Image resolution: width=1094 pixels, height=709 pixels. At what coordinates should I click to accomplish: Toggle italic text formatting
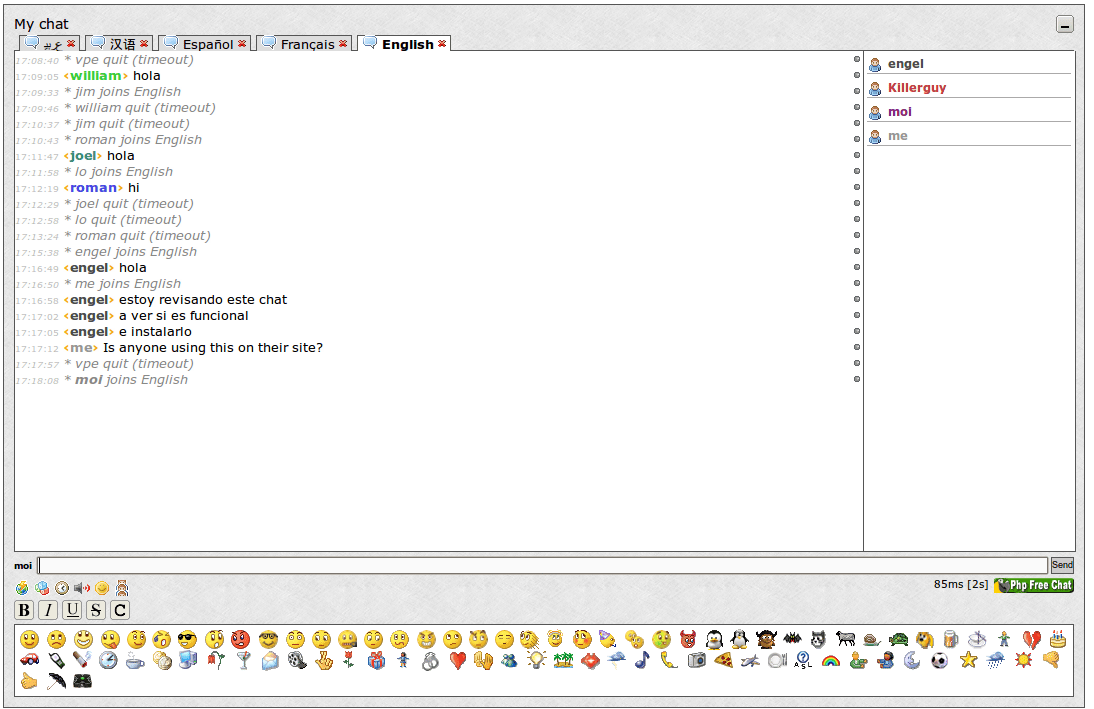coord(48,610)
